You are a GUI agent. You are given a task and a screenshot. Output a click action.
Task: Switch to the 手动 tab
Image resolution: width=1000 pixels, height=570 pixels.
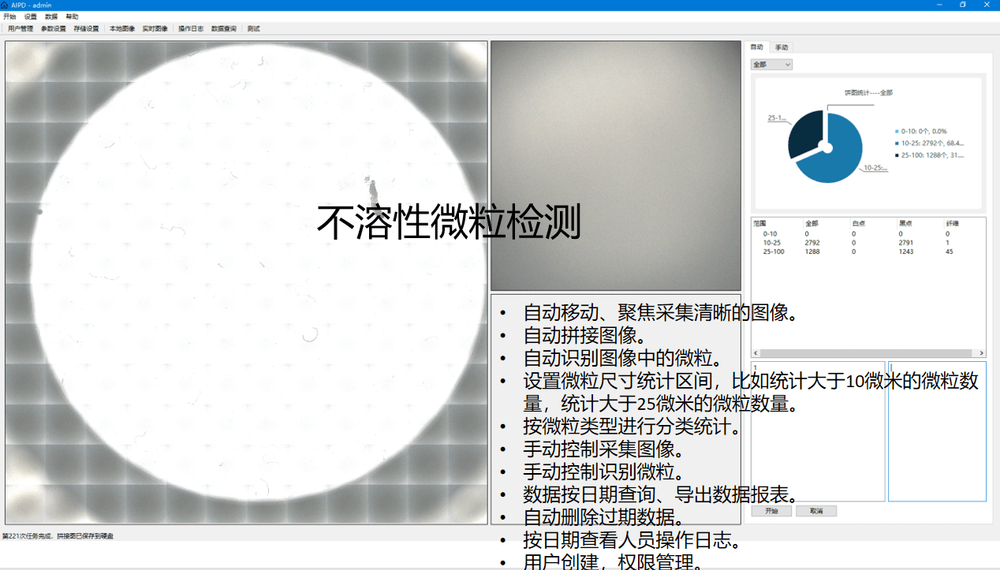pyautogui.click(x=781, y=47)
